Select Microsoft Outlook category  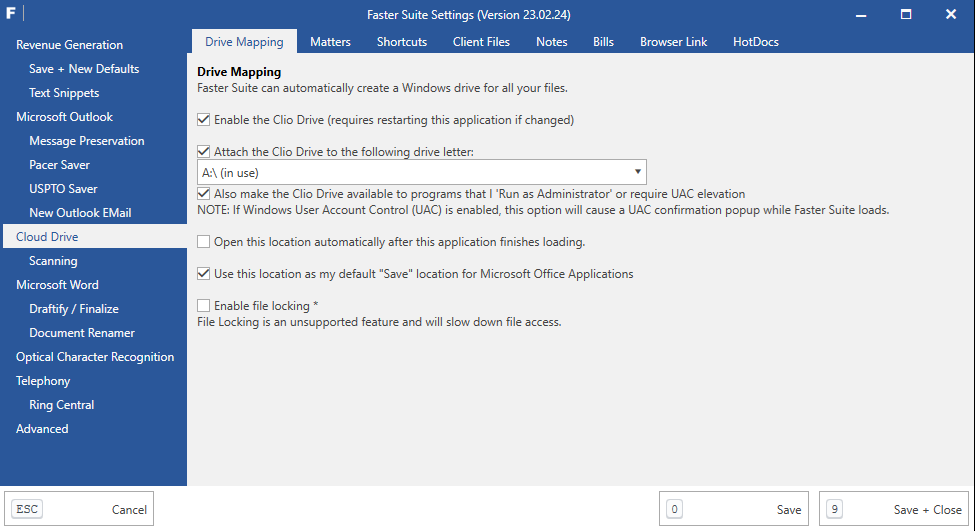[65, 117]
